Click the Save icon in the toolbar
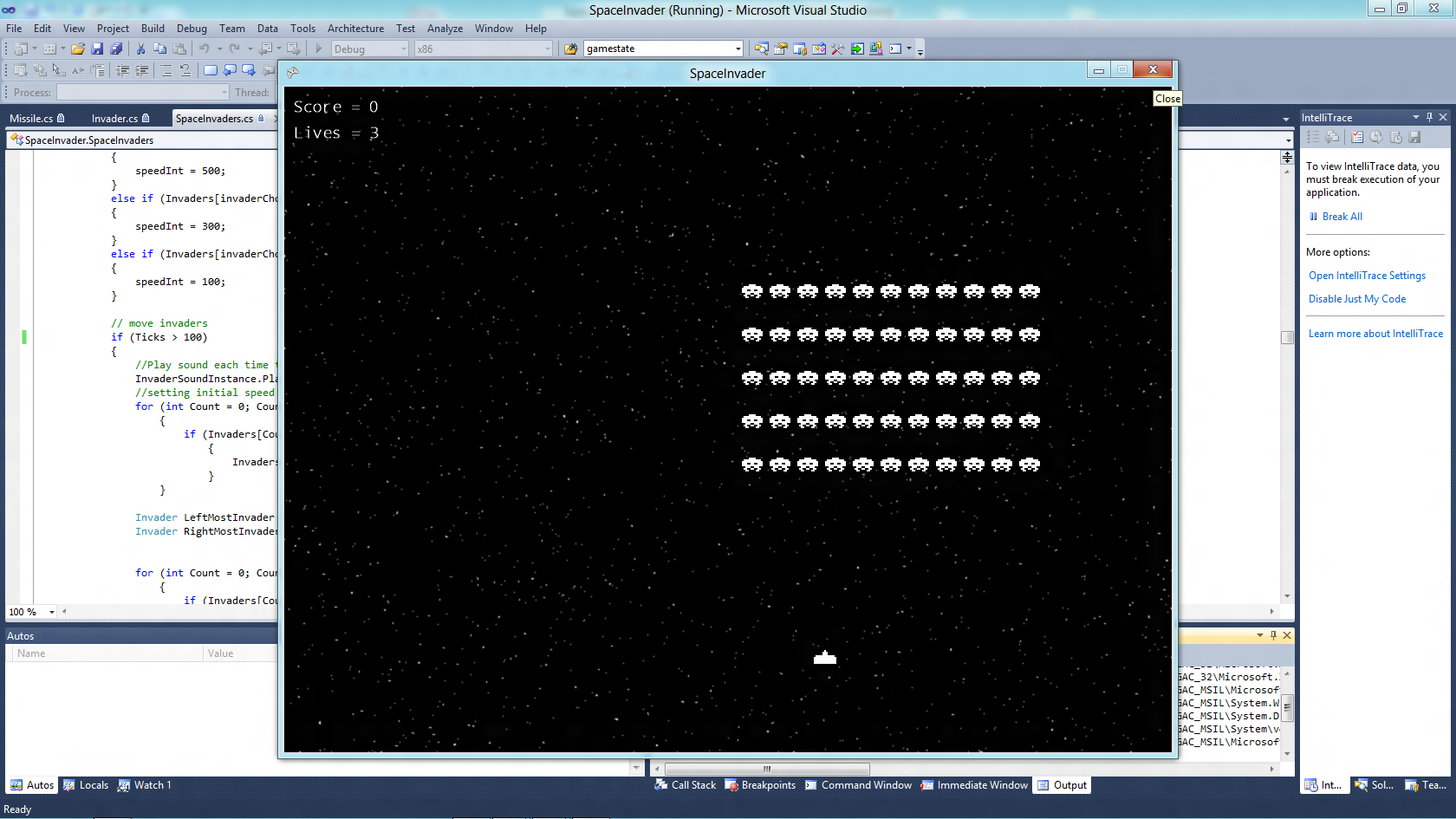 click(97, 49)
